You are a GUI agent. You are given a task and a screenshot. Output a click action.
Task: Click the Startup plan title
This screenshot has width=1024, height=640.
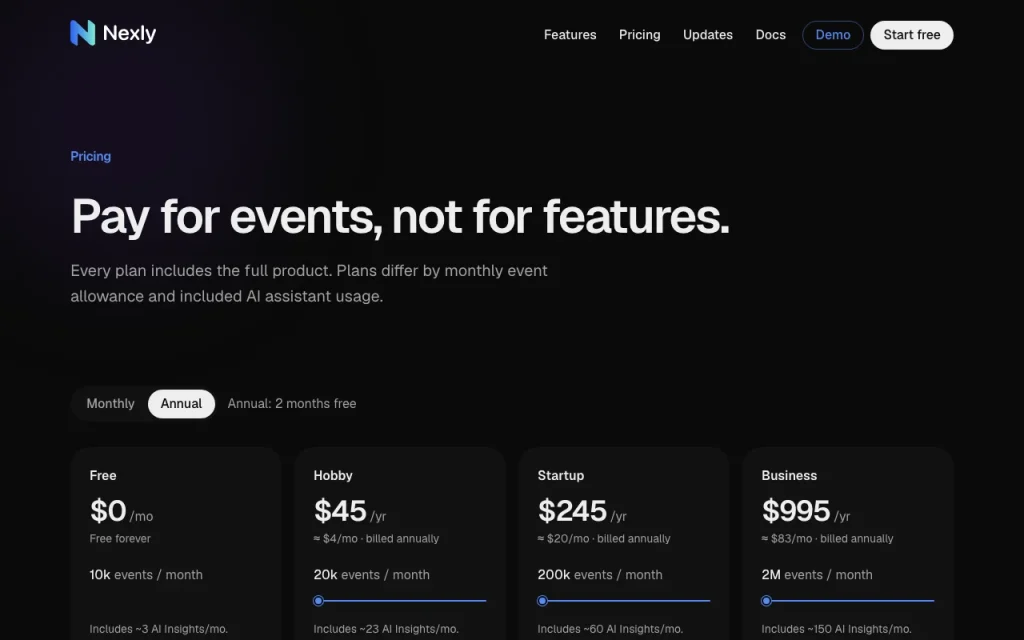click(561, 475)
